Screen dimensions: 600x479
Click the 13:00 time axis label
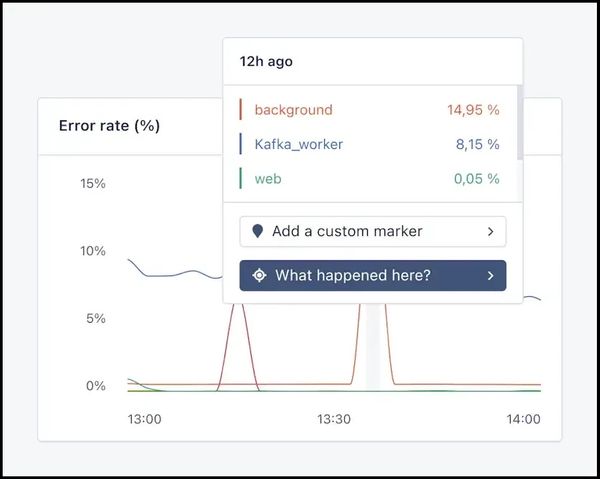point(144,419)
